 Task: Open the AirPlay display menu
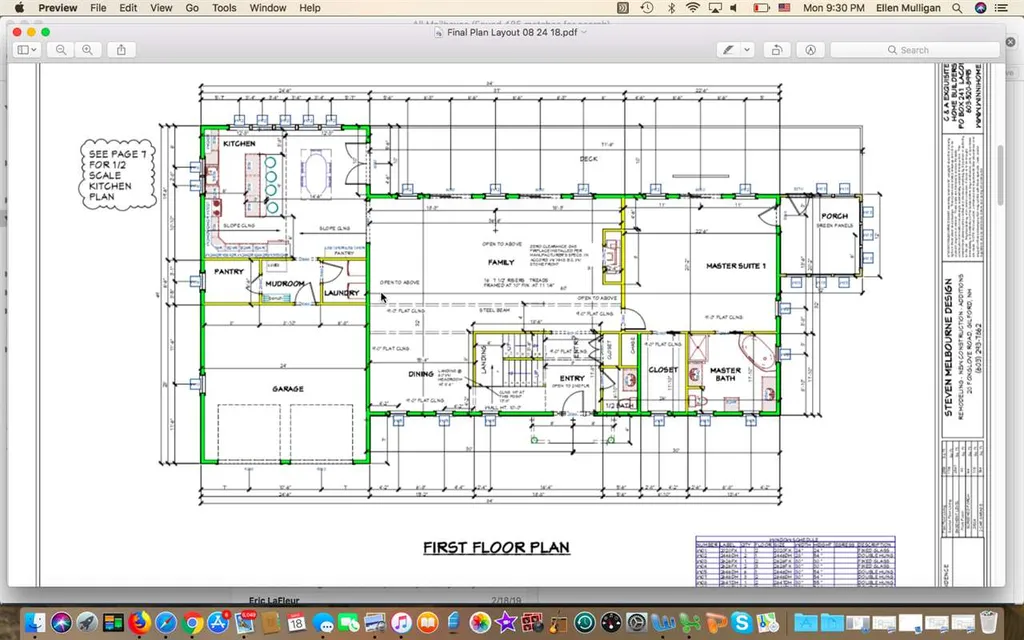[715, 8]
